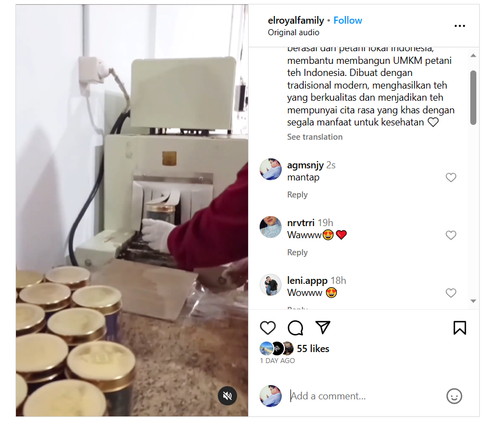Reply to nrvtrri's comment
The image size is (500, 428).
pos(297,252)
